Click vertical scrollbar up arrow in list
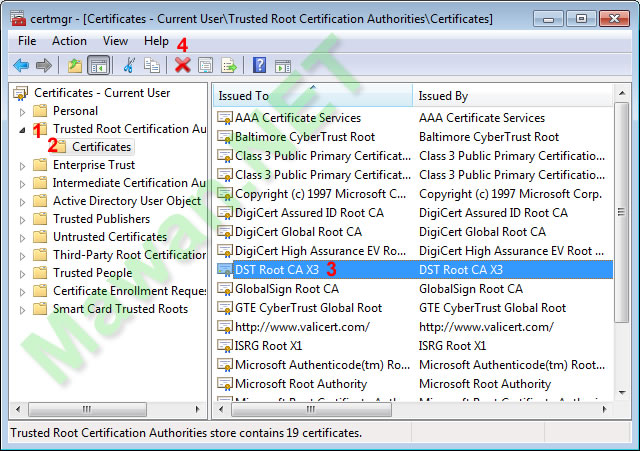The width and height of the screenshot is (640, 451). (x=622, y=93)
